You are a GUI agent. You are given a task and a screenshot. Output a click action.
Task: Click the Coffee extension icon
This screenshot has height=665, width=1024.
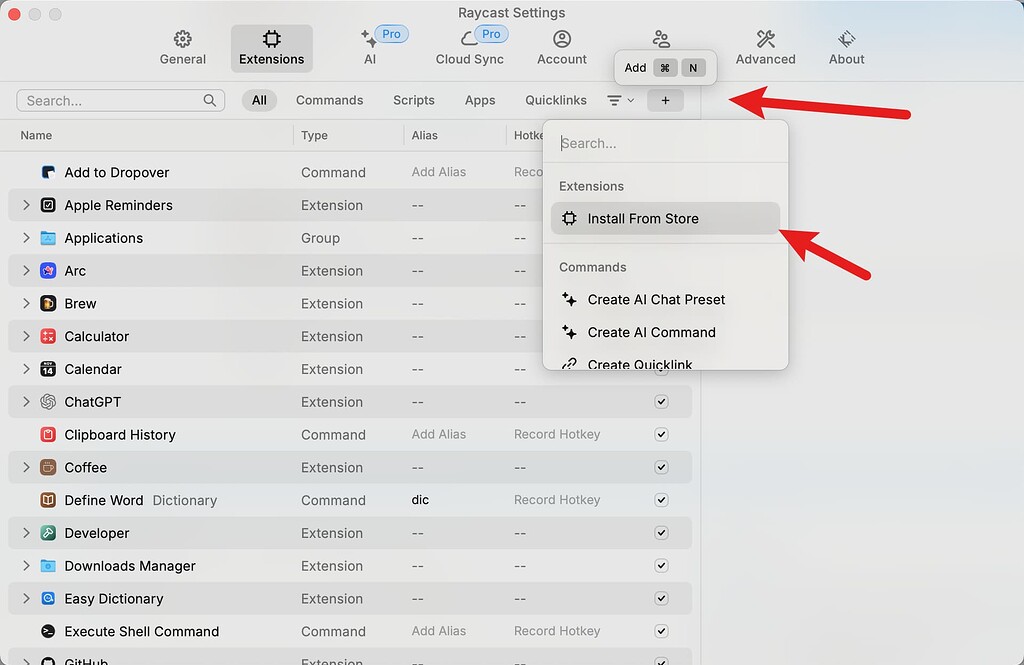click(48, 467)
